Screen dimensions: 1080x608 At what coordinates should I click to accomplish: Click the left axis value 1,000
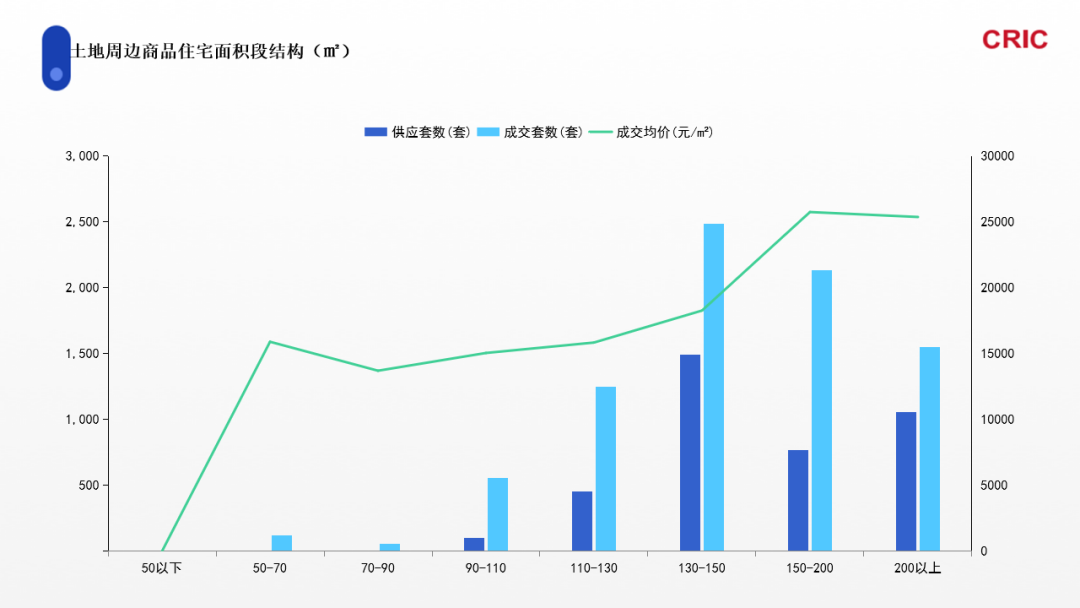coord(82,419)
